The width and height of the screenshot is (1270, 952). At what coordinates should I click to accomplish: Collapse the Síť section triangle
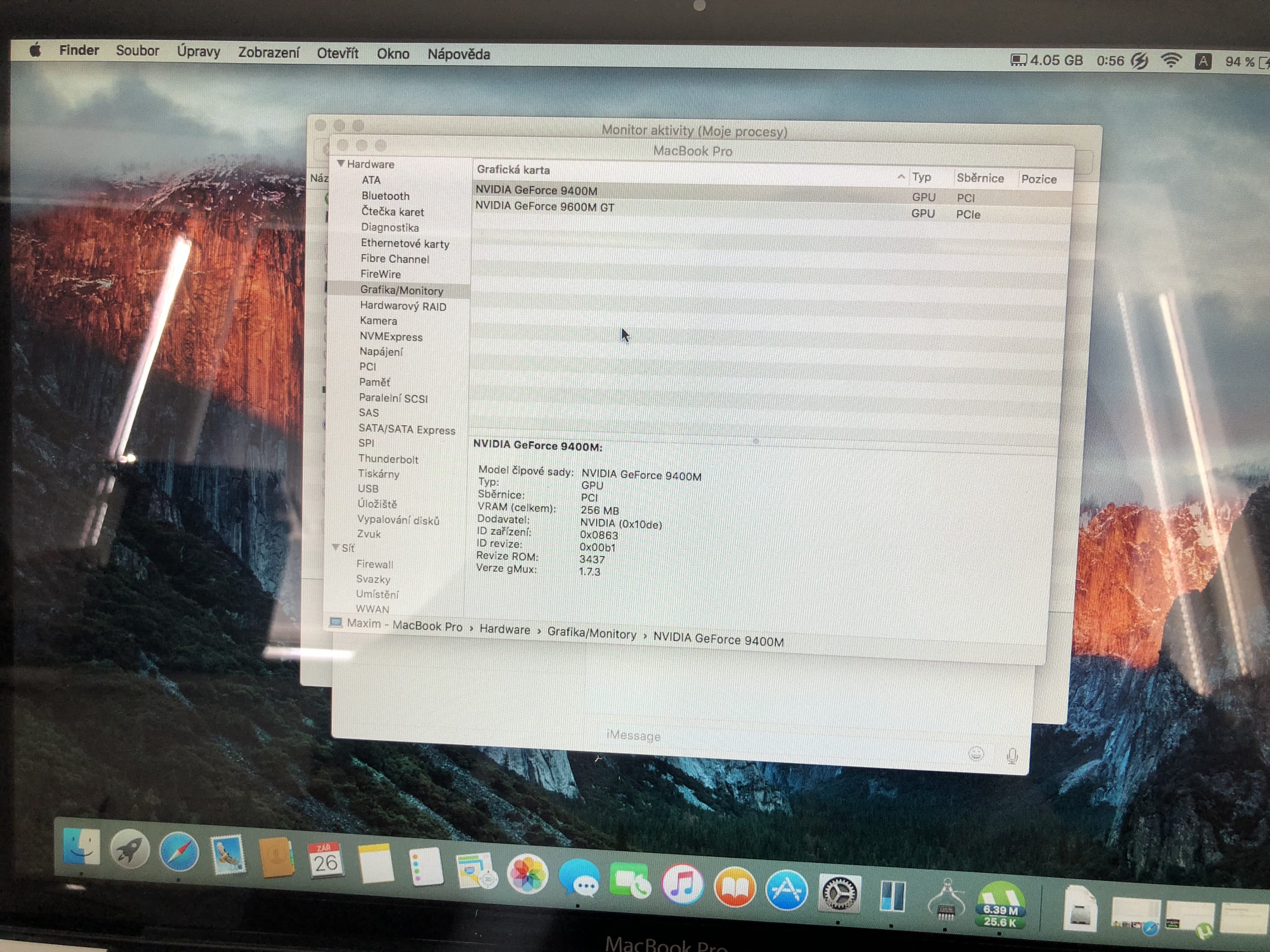(x=336, y=547)
